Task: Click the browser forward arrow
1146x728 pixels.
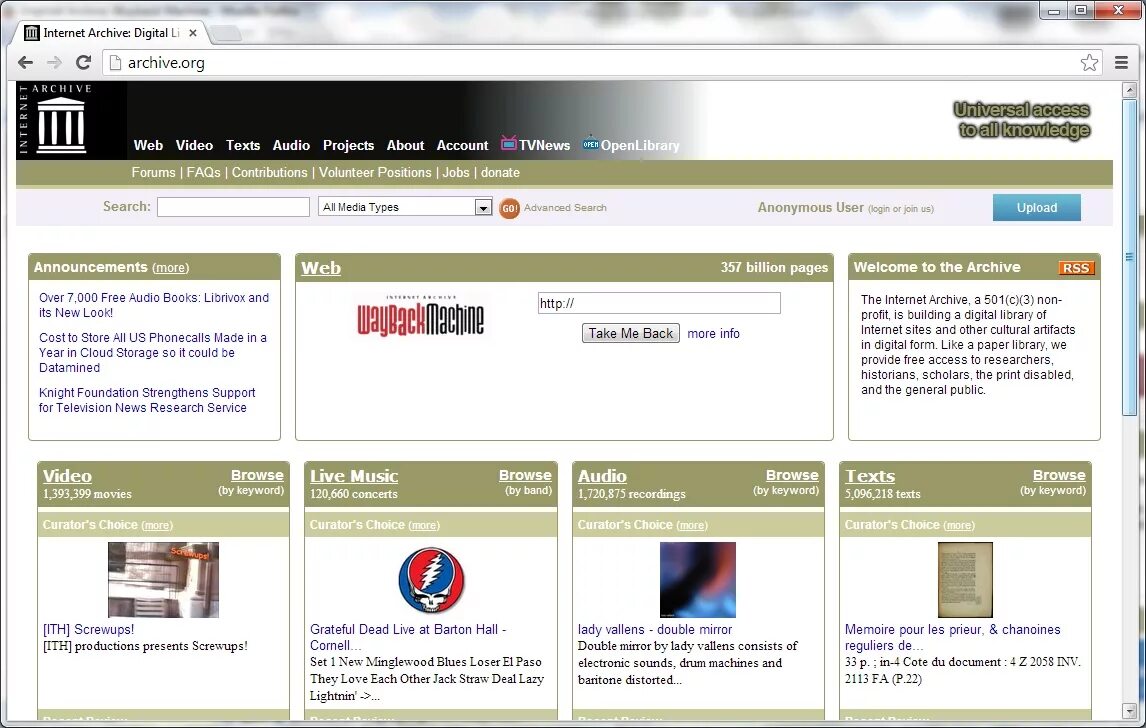Action: 54,63
